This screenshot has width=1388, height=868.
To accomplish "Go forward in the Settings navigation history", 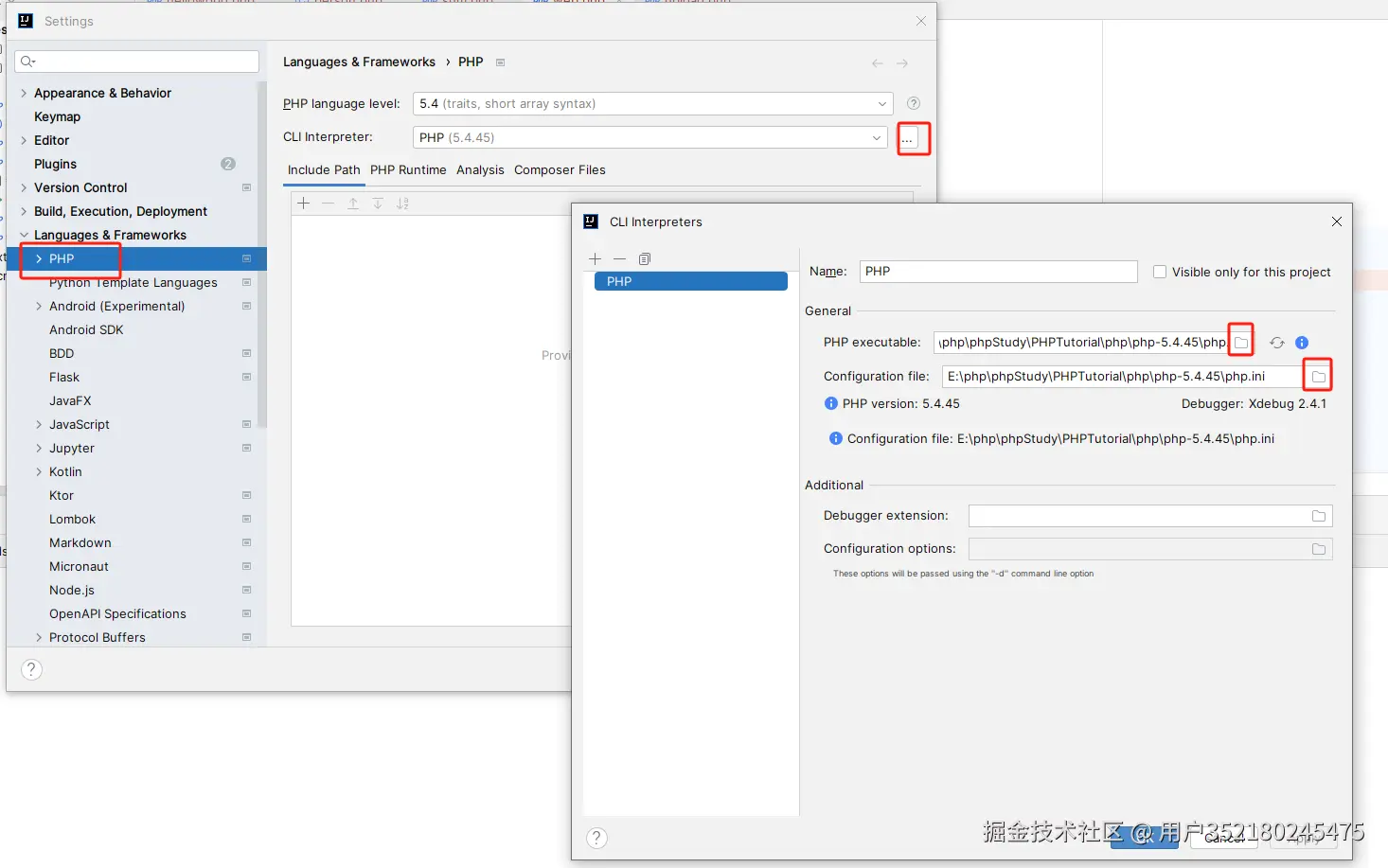I will click(x=902, y=63).
